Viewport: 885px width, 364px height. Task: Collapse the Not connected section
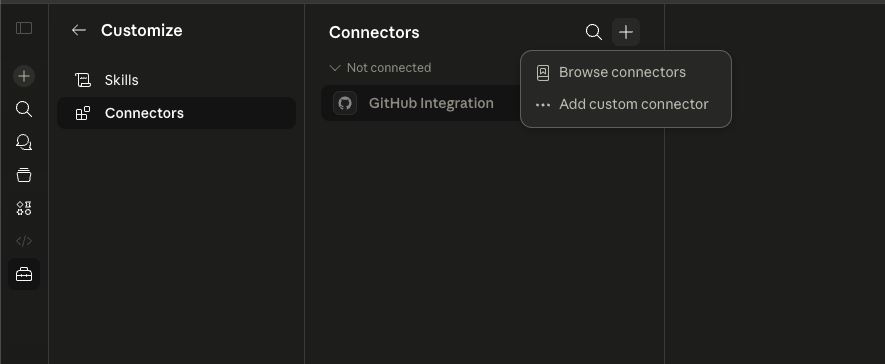380,68
